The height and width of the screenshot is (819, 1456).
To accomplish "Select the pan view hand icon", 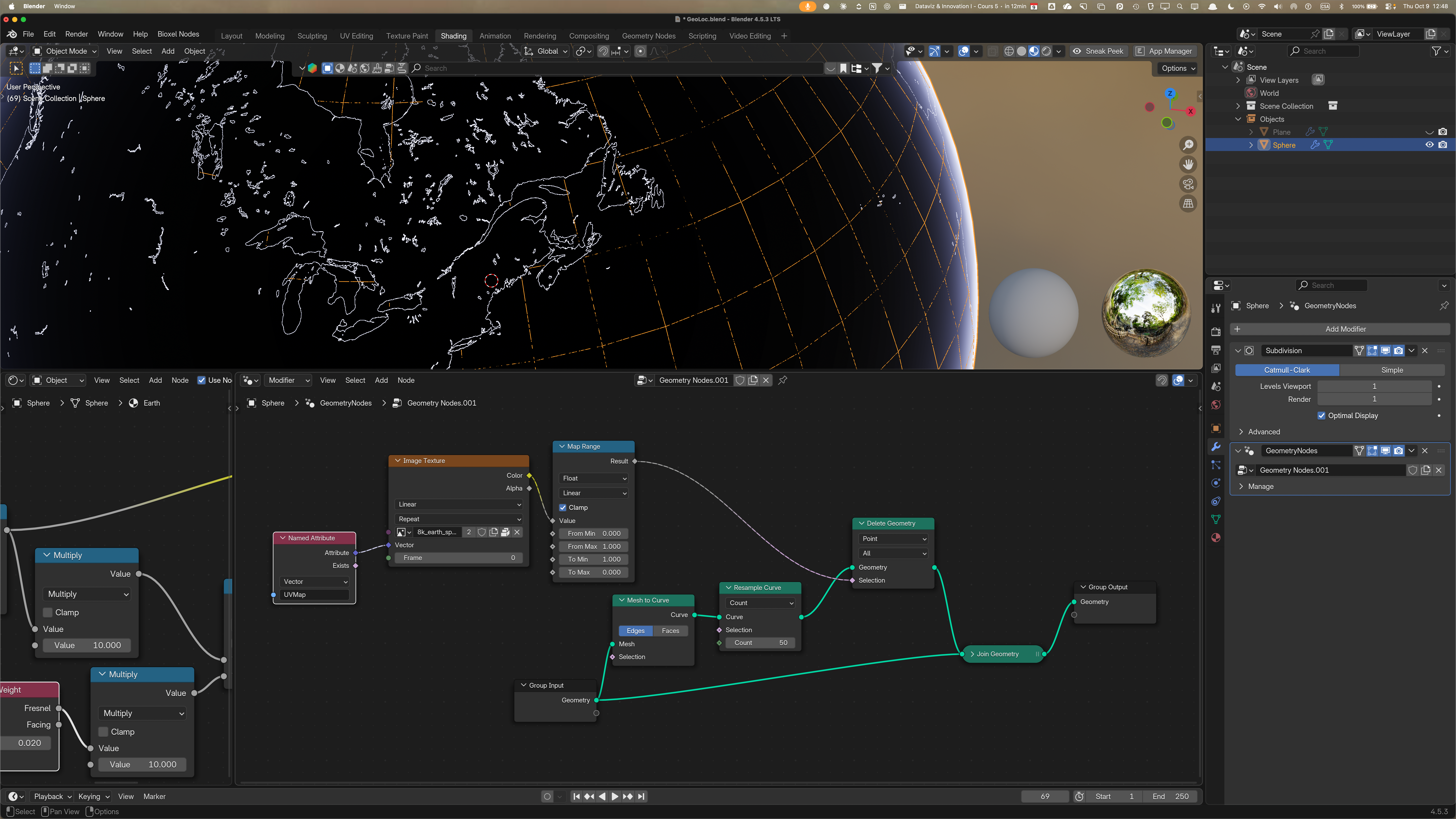I will click(1188, 164).
